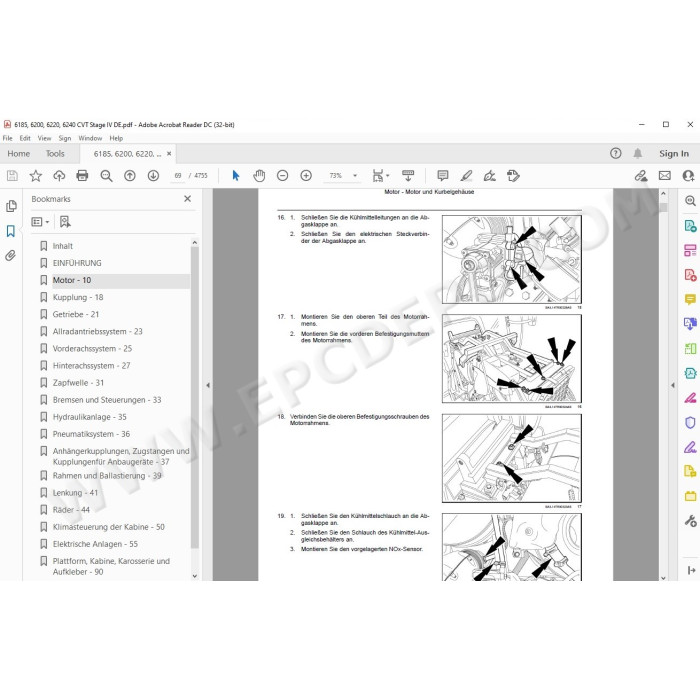
Task: Expand the right tools pane button
Action: tap(691, 570)
